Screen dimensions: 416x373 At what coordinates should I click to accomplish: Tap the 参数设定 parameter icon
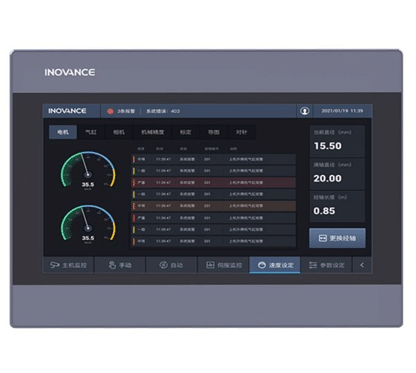(313, 265)
